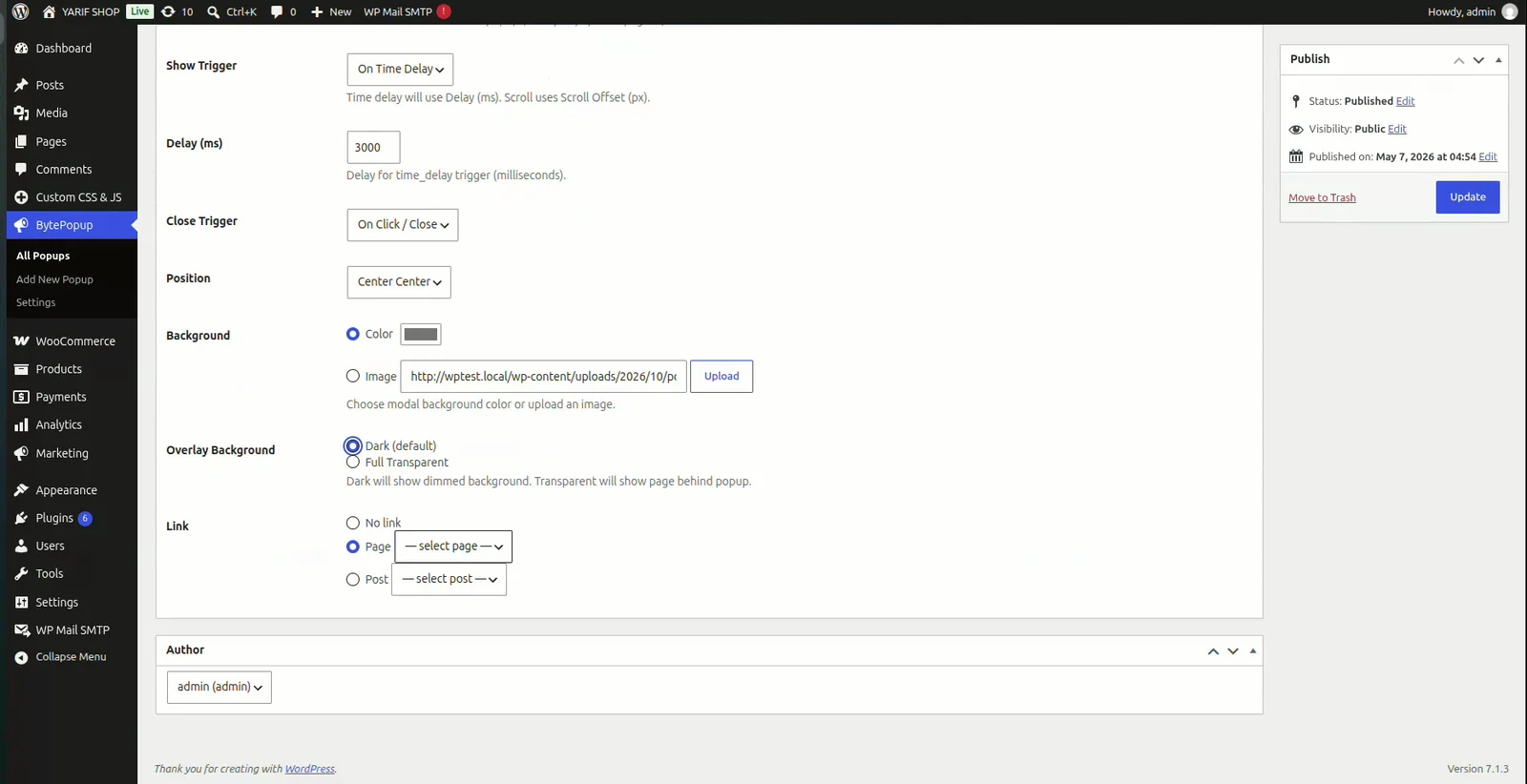Click the Analytics bar chart icon
The width and height of the screenshot is (1527, 784).
click(21, 424)
